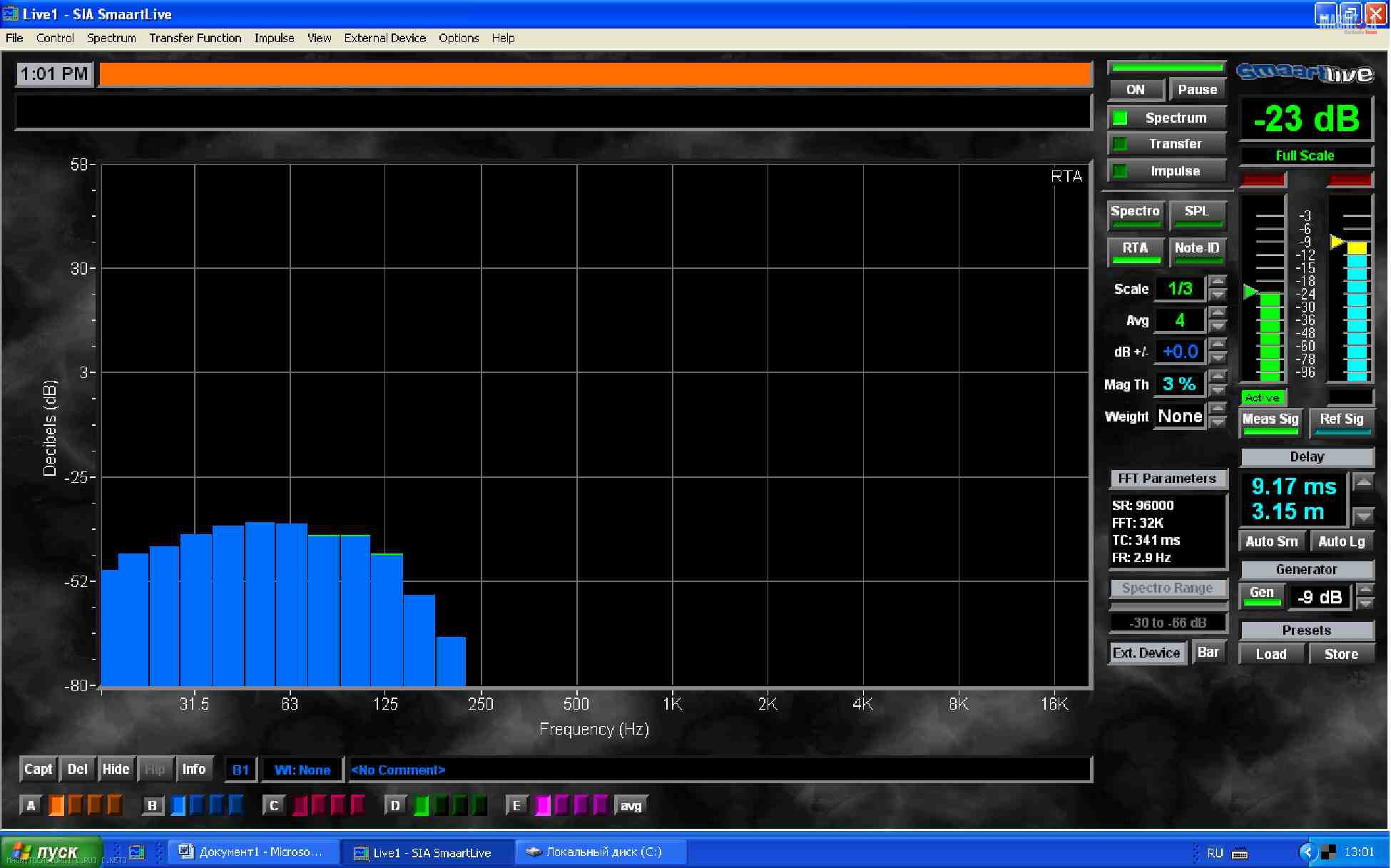Viewport: 1391px width, 868px height.
Task: Select bank A orange first trace slot
Action: pos(56,806)
